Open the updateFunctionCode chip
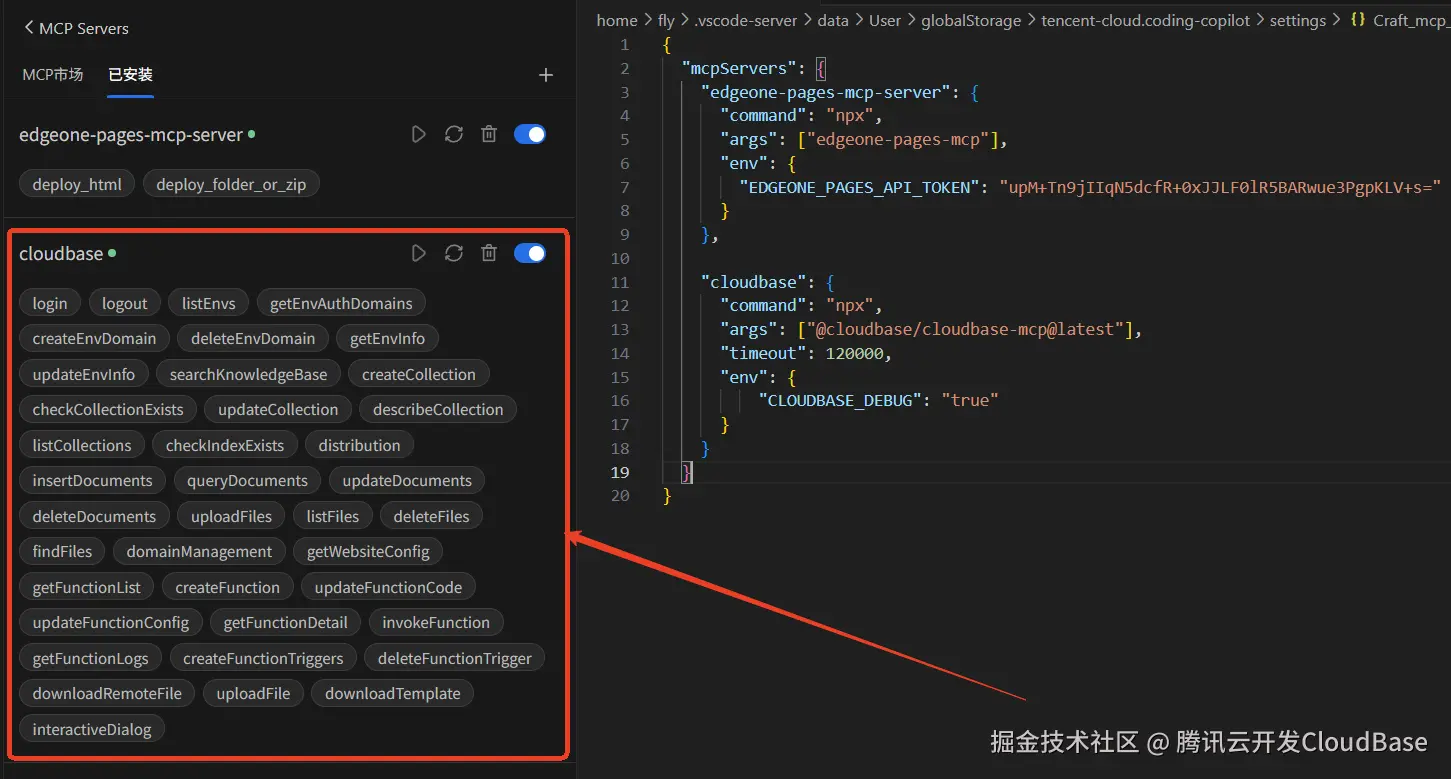 [x=388, y=587]
